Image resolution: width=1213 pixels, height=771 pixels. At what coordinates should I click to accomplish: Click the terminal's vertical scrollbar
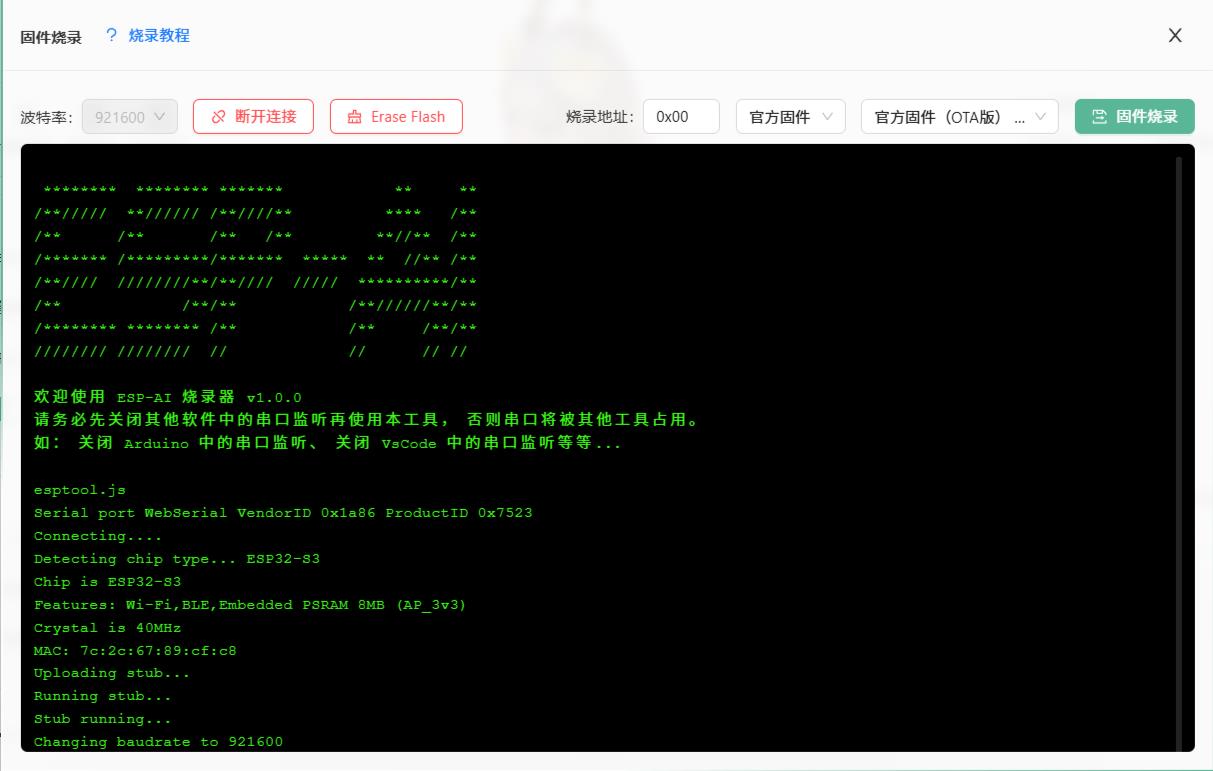(x=1179, y=450)
